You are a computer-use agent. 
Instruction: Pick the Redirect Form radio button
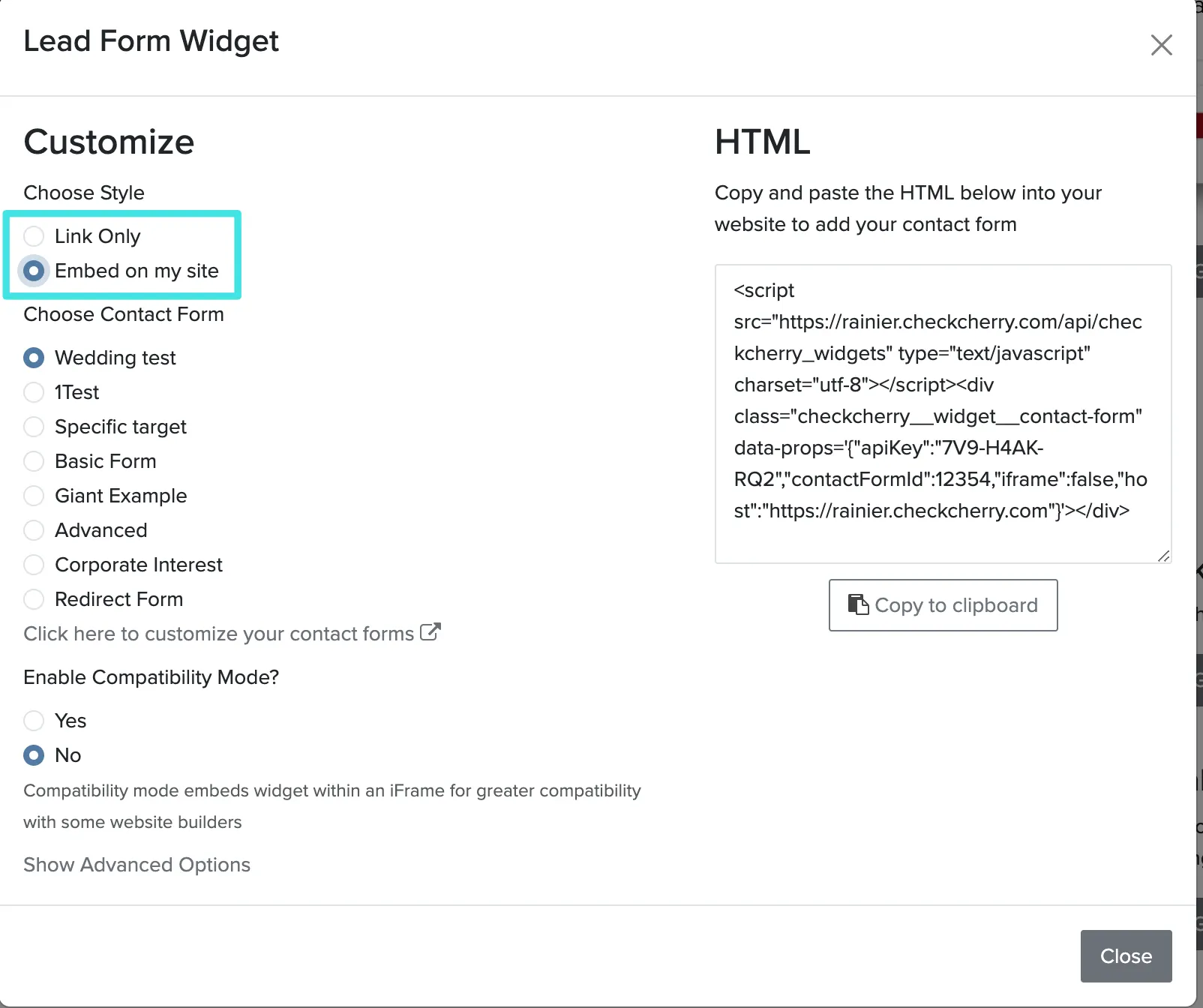(x=34, y=599)
